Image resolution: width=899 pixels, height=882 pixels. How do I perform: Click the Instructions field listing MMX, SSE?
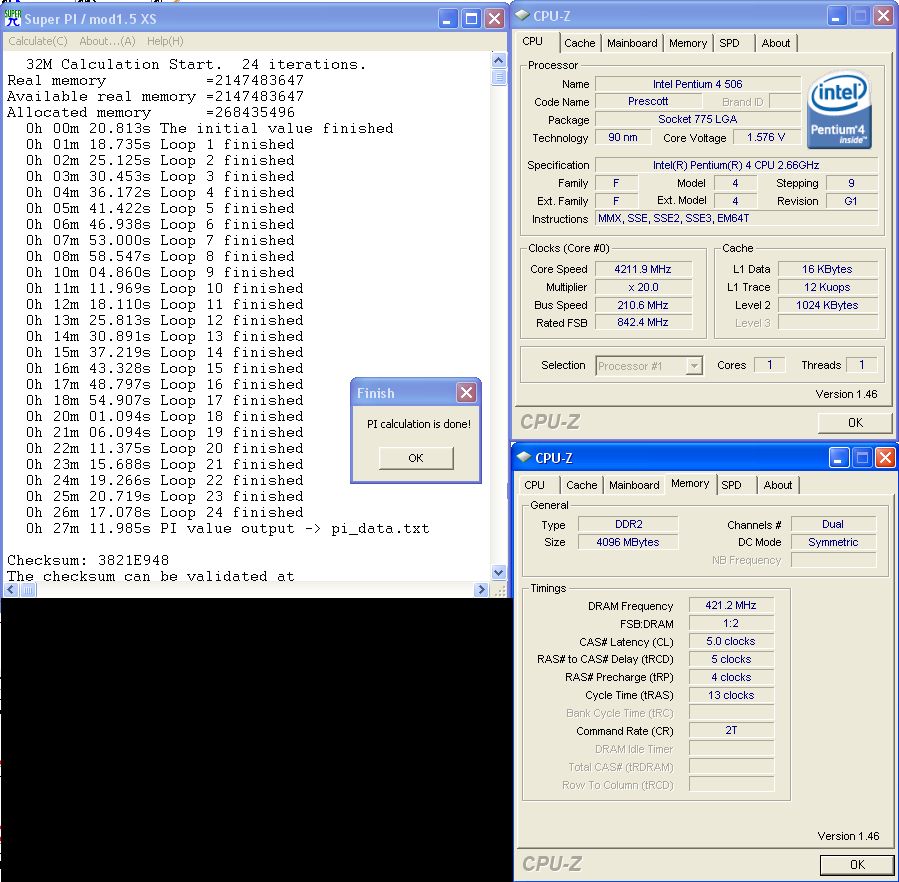pos(736,218)
